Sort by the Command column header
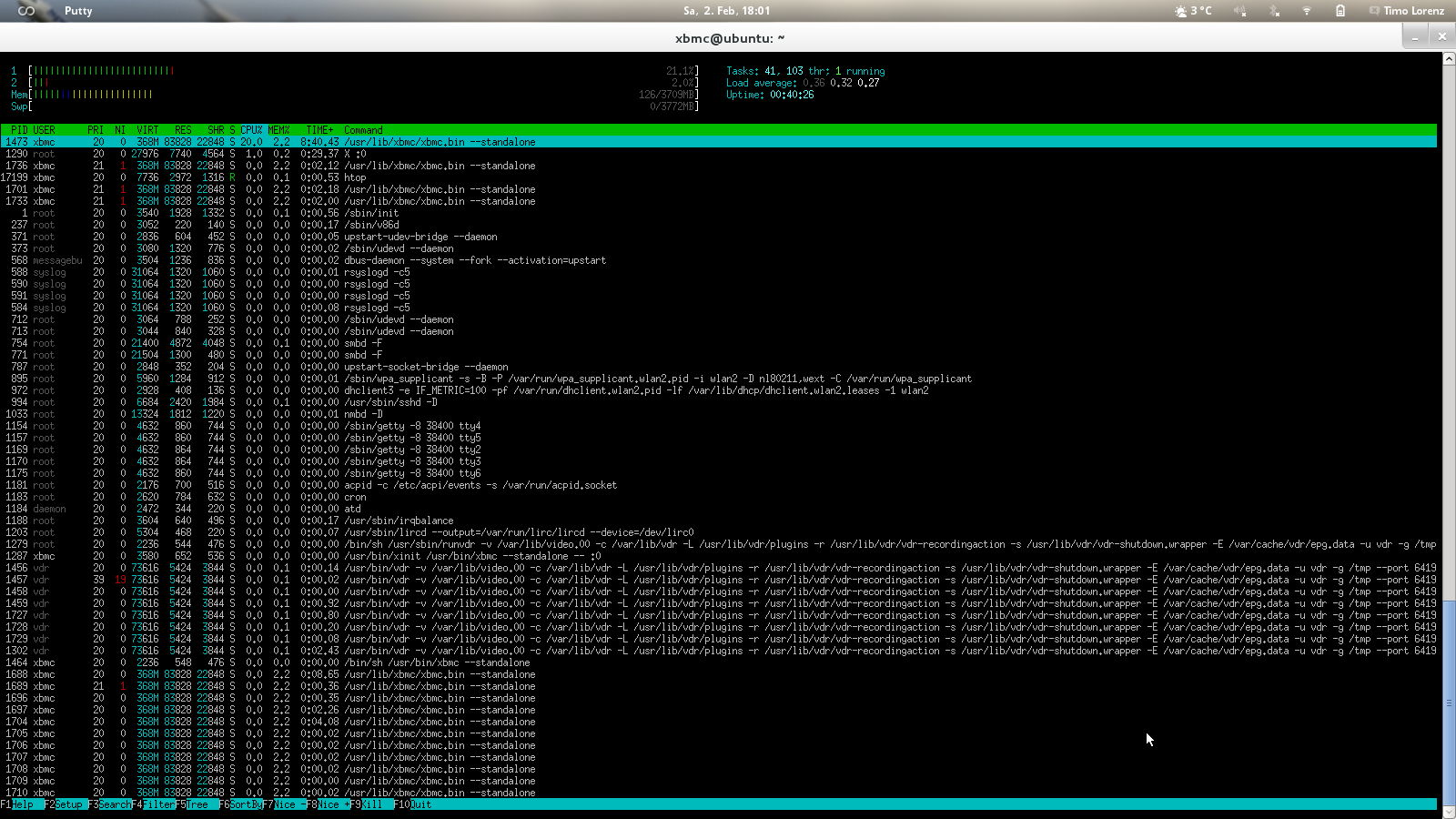This screenshot has height=819, width=1456. tap(363, 130)
